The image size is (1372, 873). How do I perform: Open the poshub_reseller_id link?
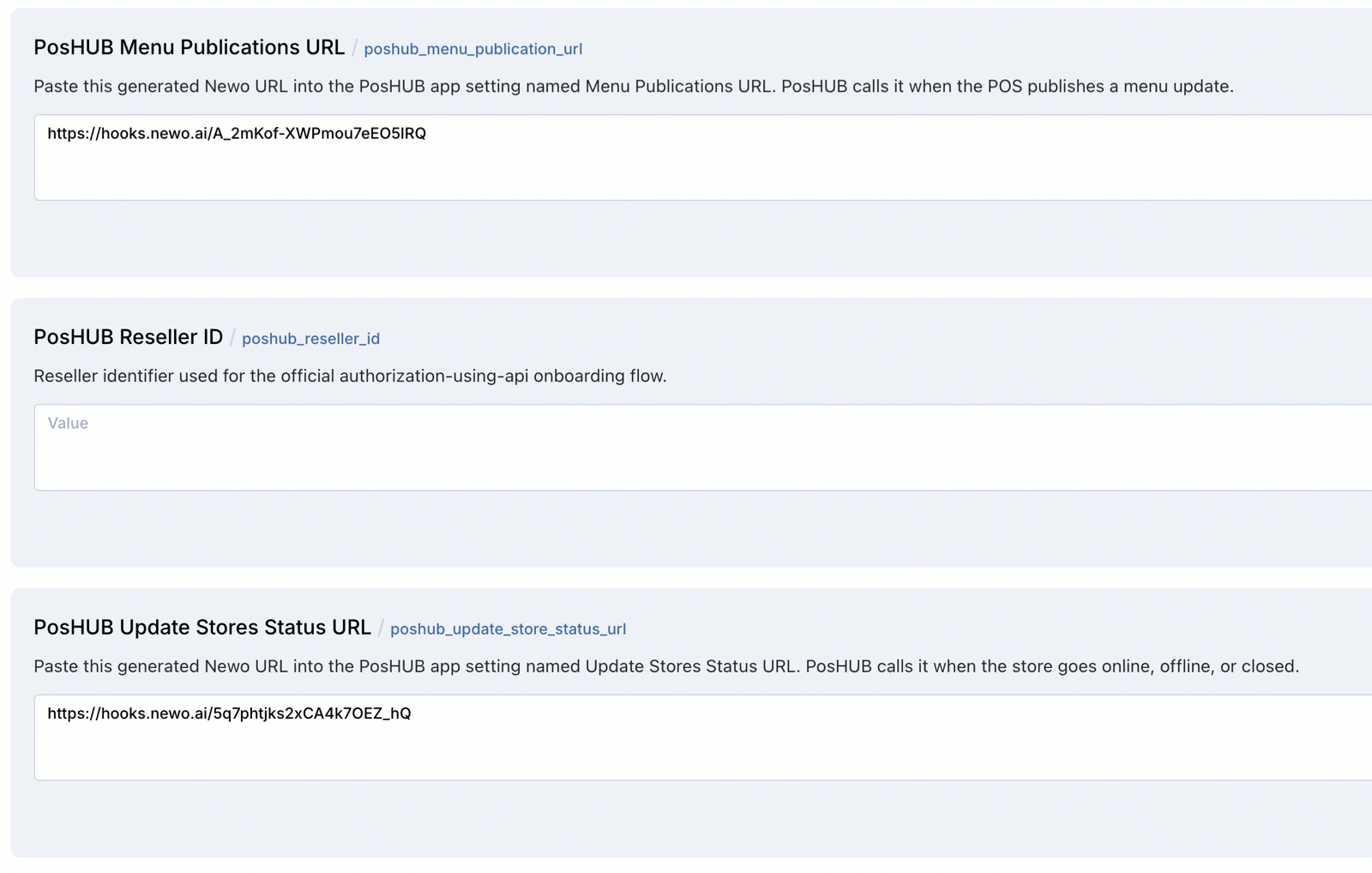pos(310,339)
